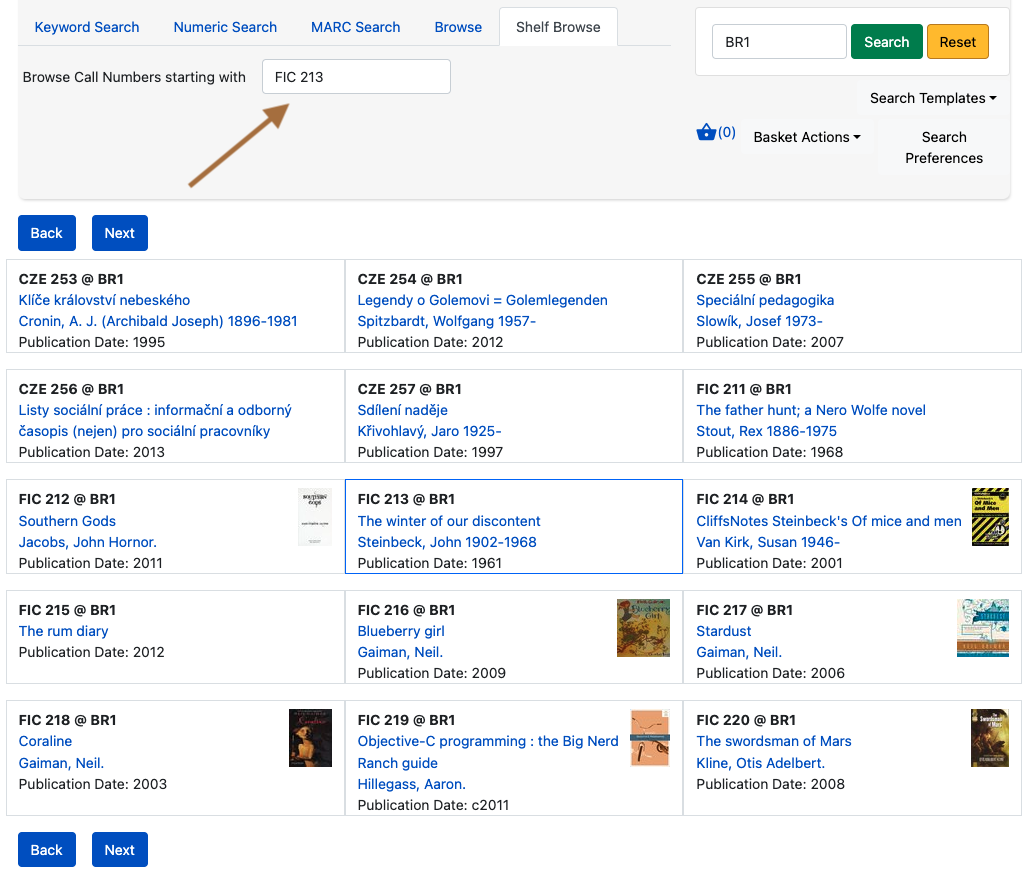Viewport: 1030px width, 876px height.
Task: Open the Basket Actions dropdown
Action: 806,137
